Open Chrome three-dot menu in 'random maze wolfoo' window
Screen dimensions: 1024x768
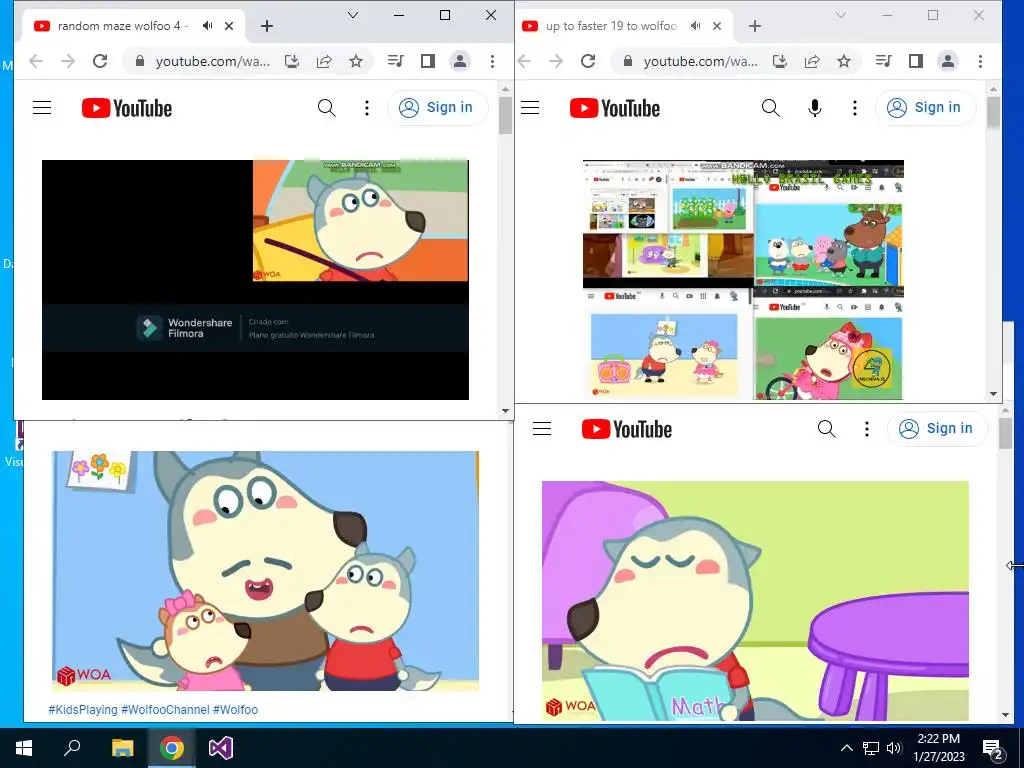click(x=492, y=61)
